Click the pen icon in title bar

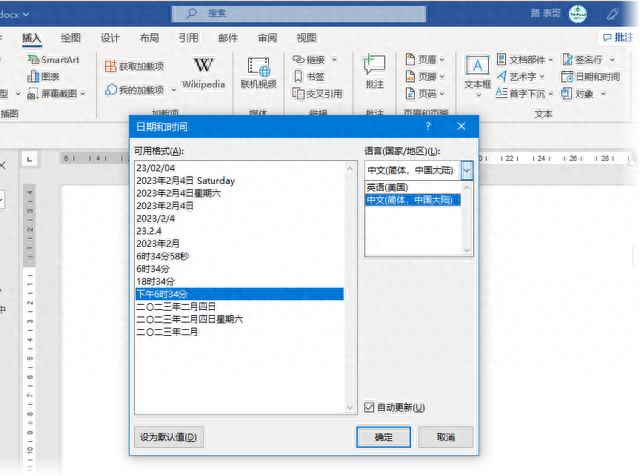pos(612,14)
